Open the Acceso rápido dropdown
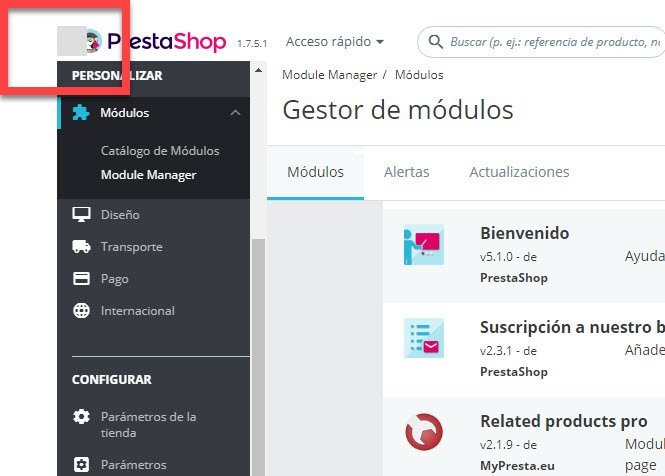The image size is (665, 476). point(335,42)
